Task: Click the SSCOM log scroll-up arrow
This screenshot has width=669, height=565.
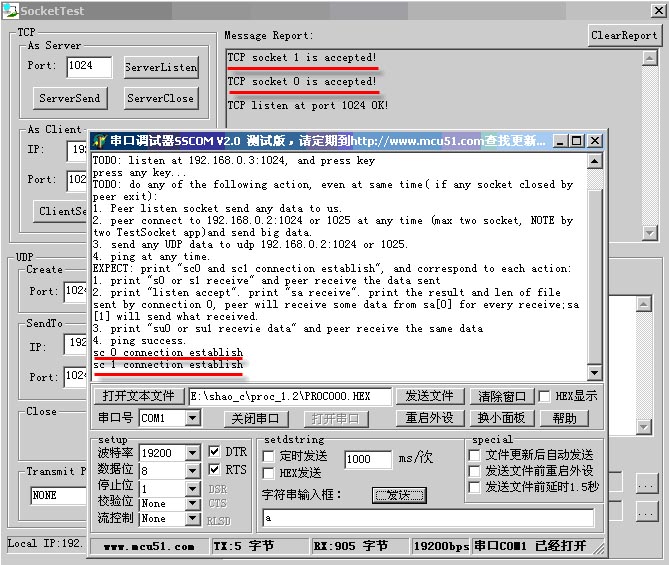Action: pos(595,160)
